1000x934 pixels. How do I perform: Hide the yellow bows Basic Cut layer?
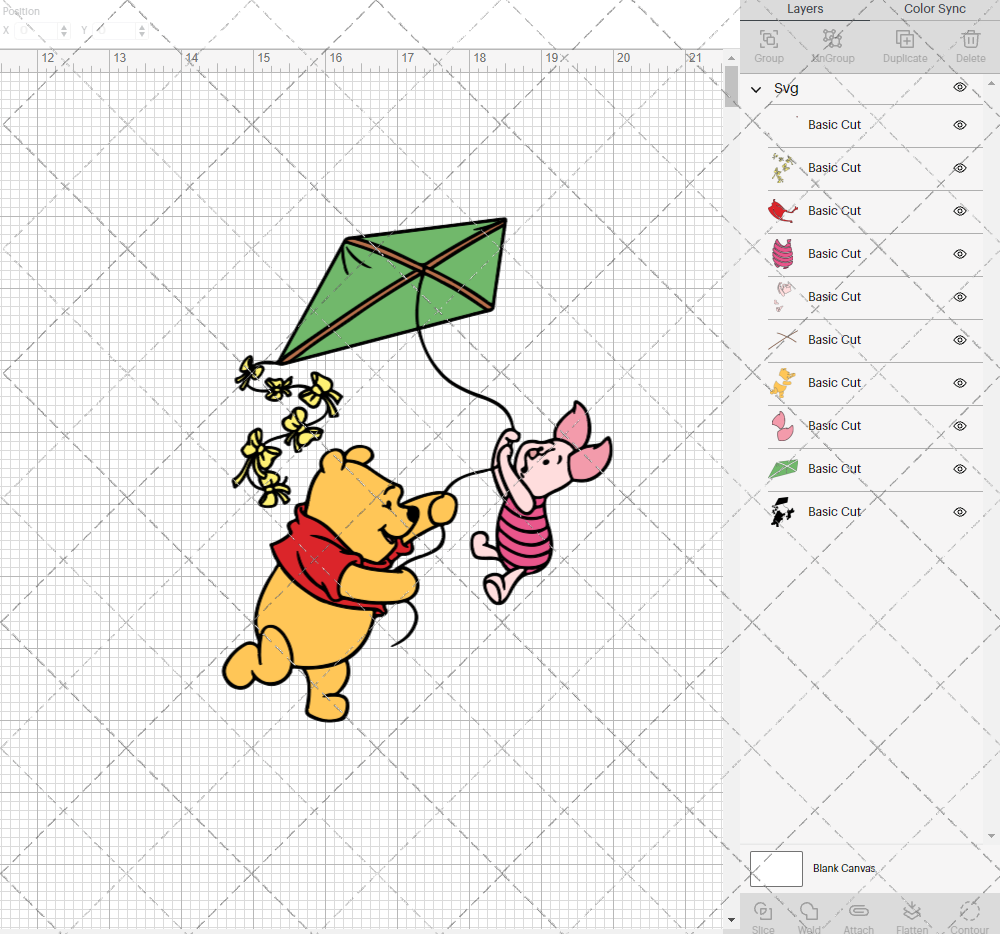(x=960, y=168)
